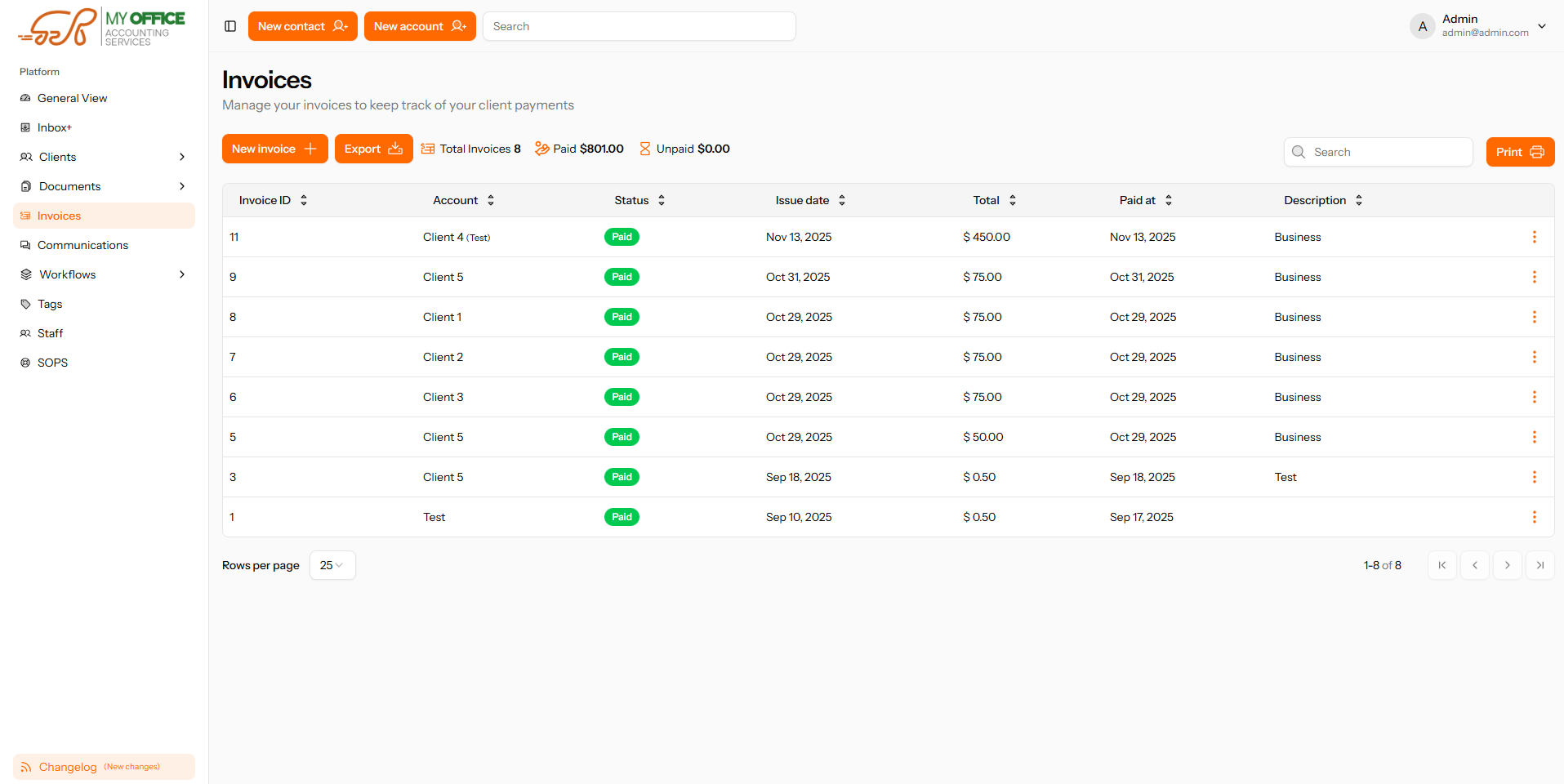Open actions menu for invoice 9
The height and width of the screenshot is (784, 1564).
tap(1534, 277)
